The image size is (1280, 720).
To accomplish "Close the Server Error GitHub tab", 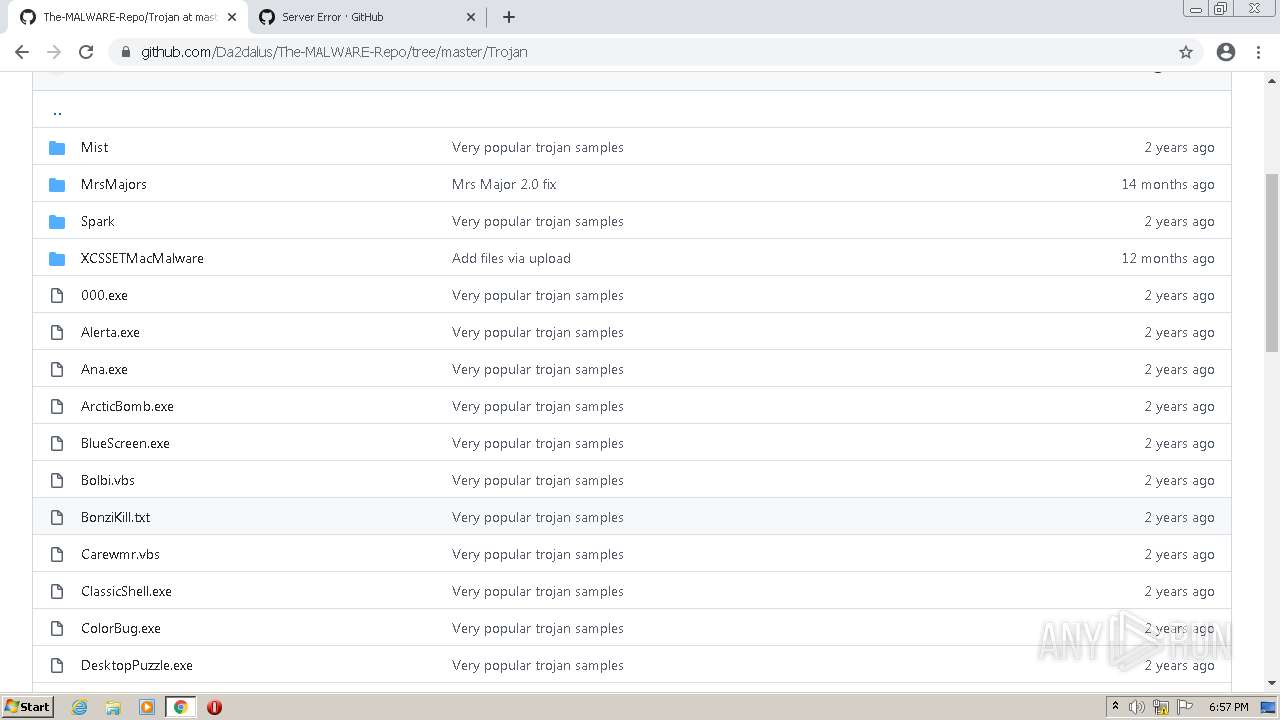I will click(x=471, y=17).
